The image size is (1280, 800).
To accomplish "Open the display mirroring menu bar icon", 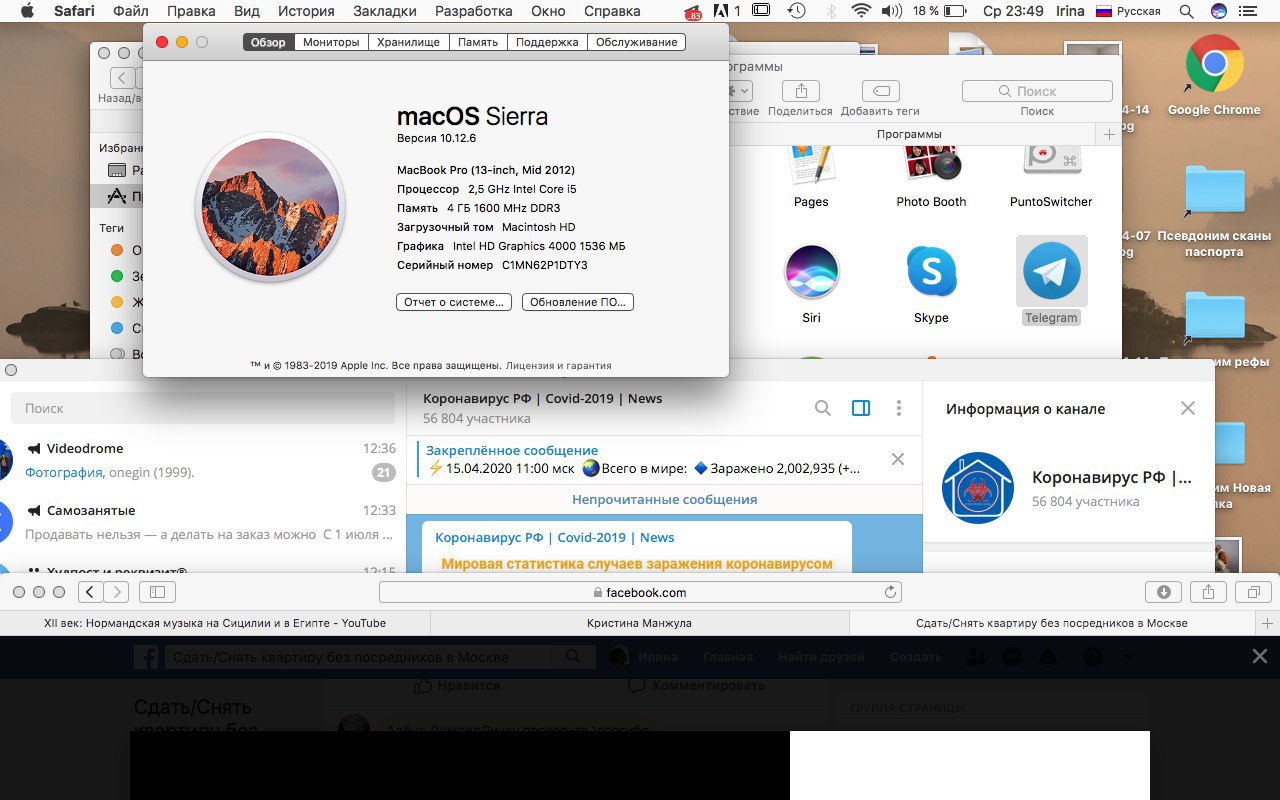I will [x=761, y=11].
